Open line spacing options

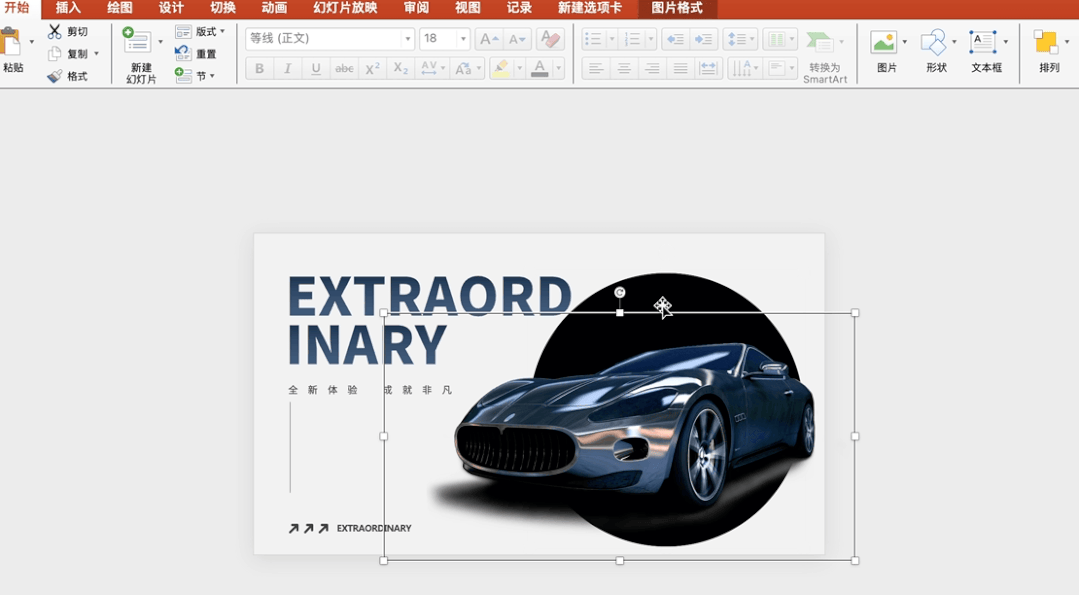coord(740,39)
